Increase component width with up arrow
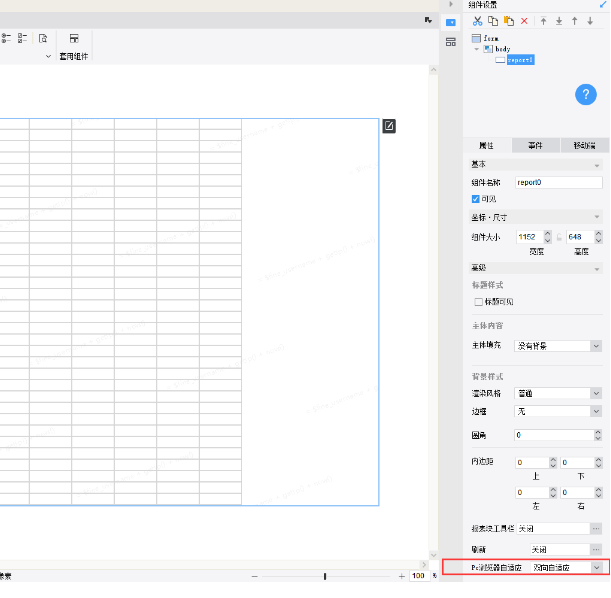Image resolution: width=611 pixels, height=598 pixels. pyautogui.click(x=547, y=234)
